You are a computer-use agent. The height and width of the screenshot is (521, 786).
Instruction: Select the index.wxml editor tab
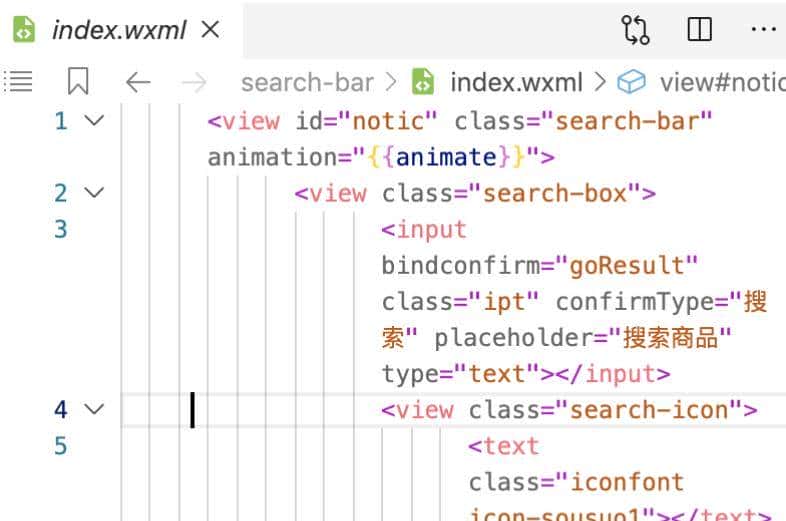(120, 30)
